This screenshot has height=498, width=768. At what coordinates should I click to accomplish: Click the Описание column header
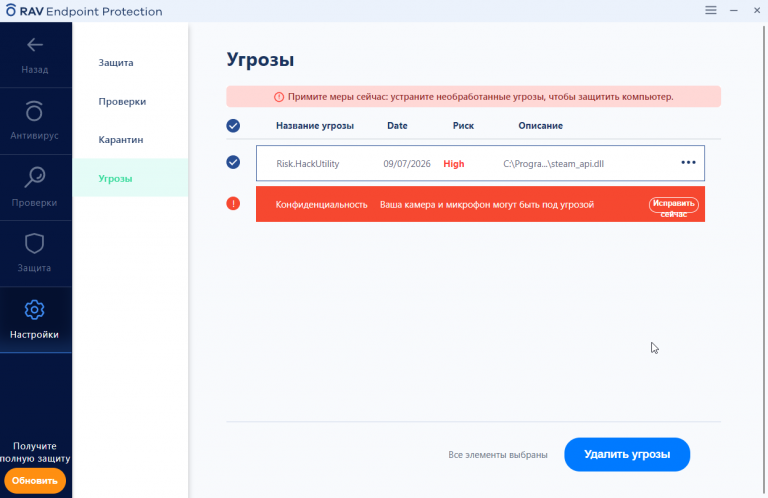pos(541,126)
